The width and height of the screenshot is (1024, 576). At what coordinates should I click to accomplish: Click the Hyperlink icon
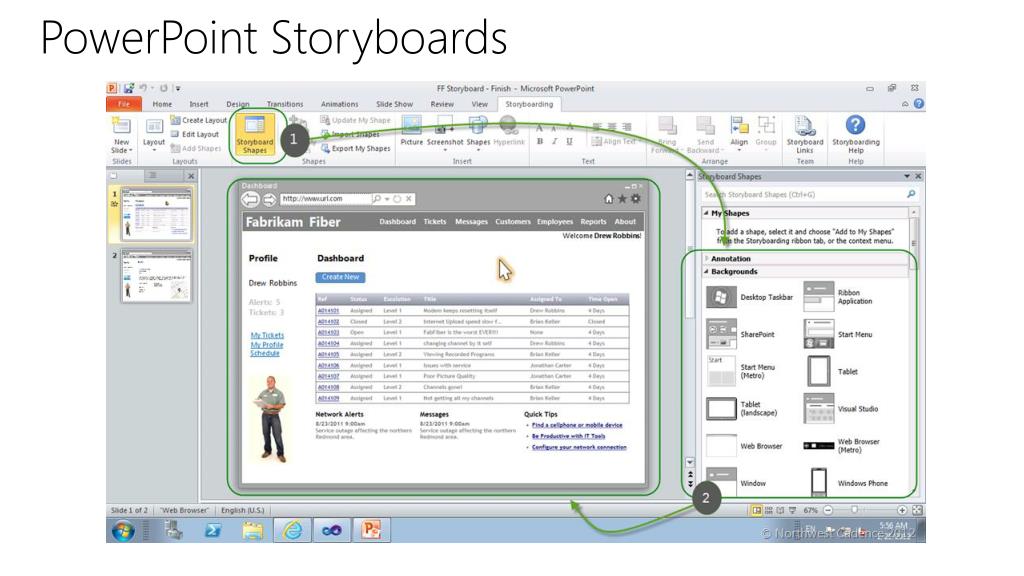pyautogui.click(x=509, y=124)
